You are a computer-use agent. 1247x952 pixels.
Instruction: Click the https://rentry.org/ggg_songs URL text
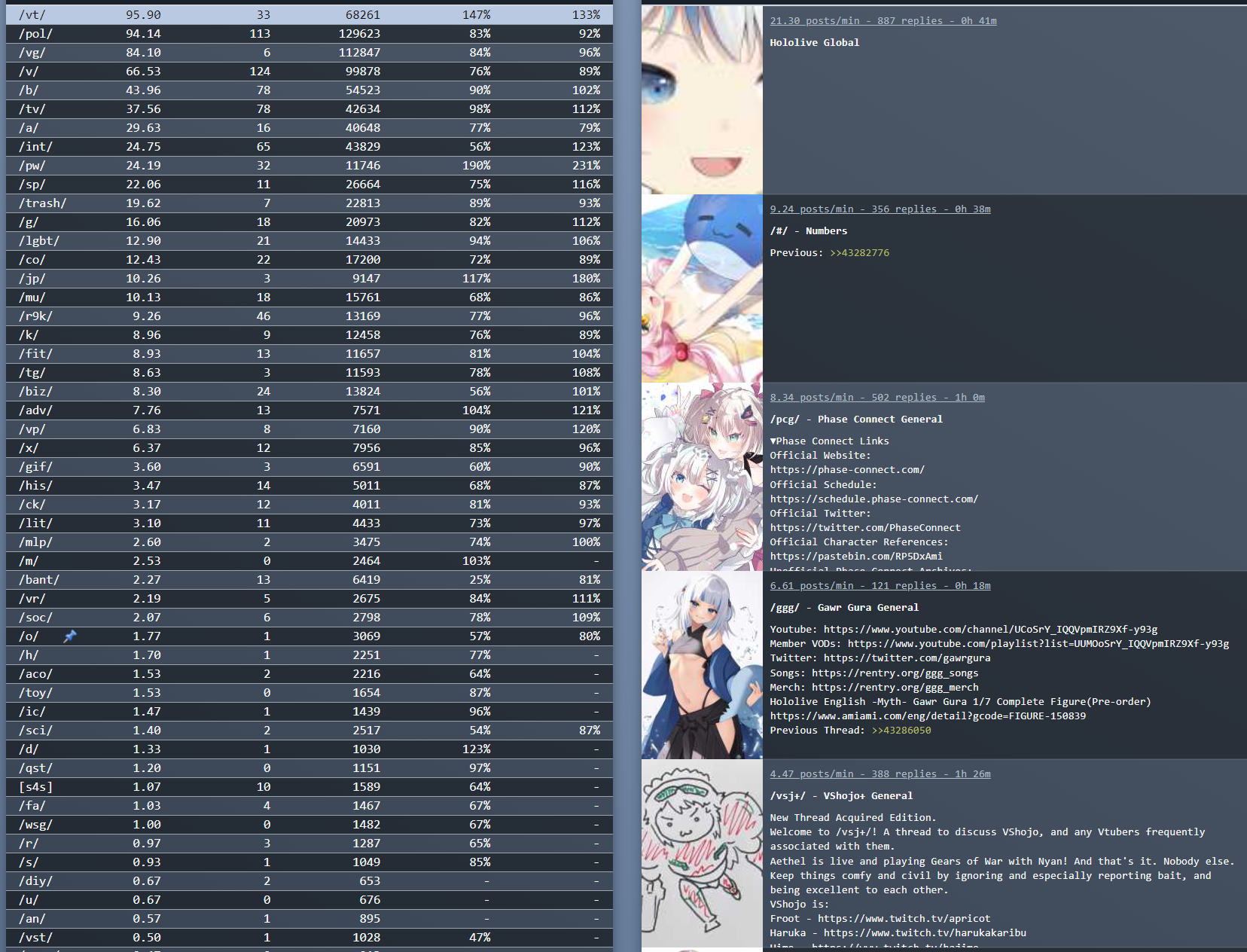[x=895, y=673]
